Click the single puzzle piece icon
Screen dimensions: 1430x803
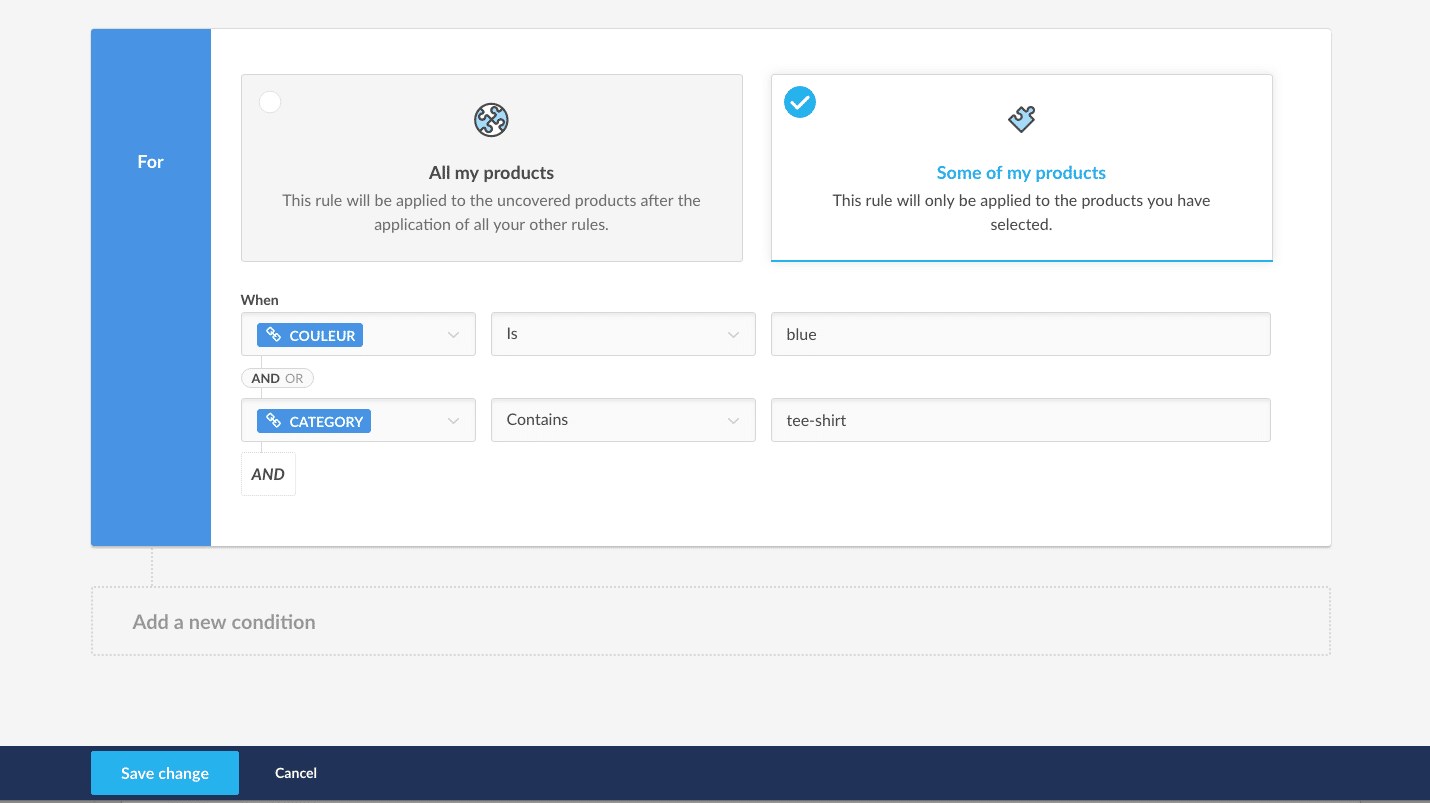tap(1021, 120)
